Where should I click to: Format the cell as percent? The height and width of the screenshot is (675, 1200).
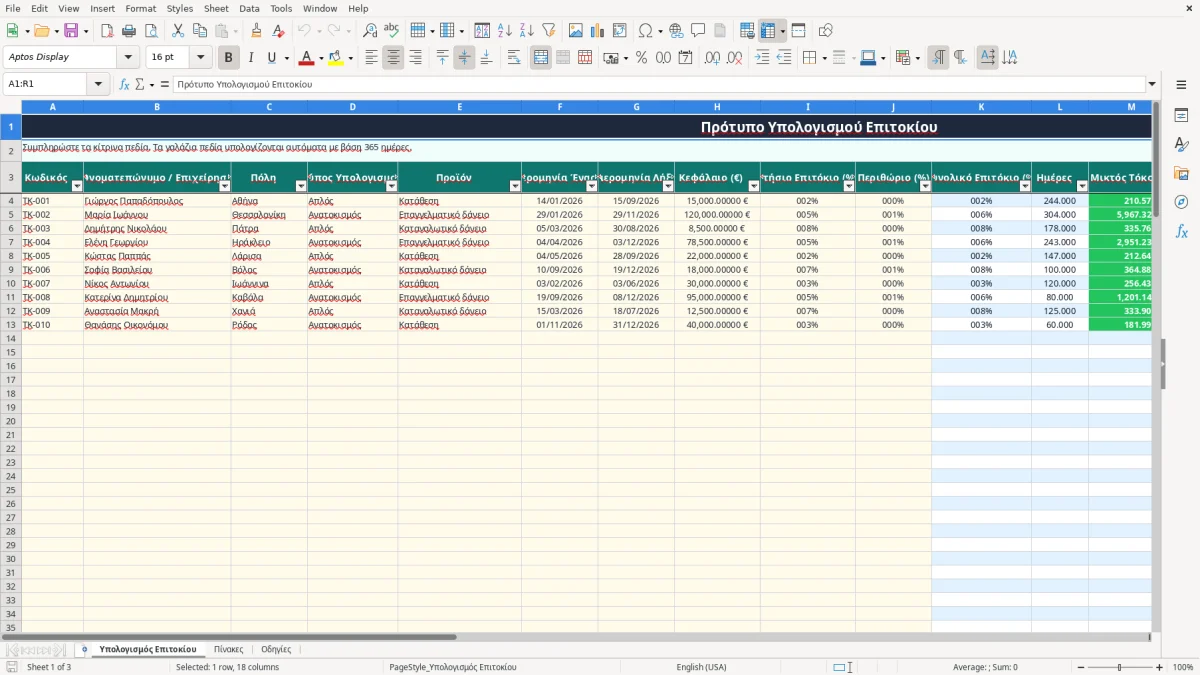(641, 58)
